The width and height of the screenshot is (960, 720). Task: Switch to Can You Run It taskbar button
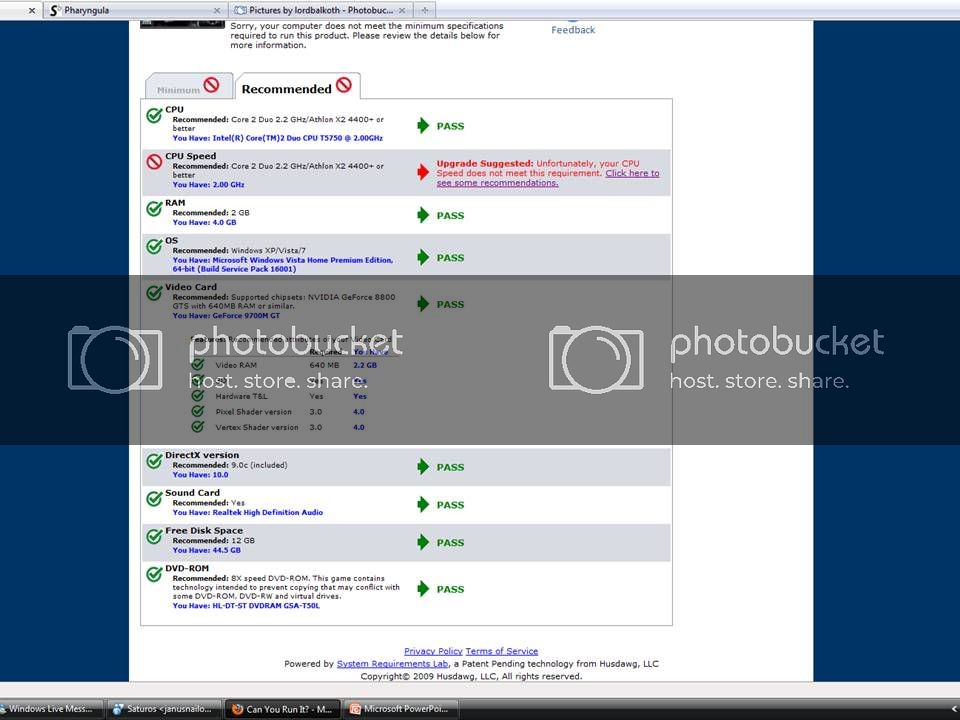click(x=282, y=709)
